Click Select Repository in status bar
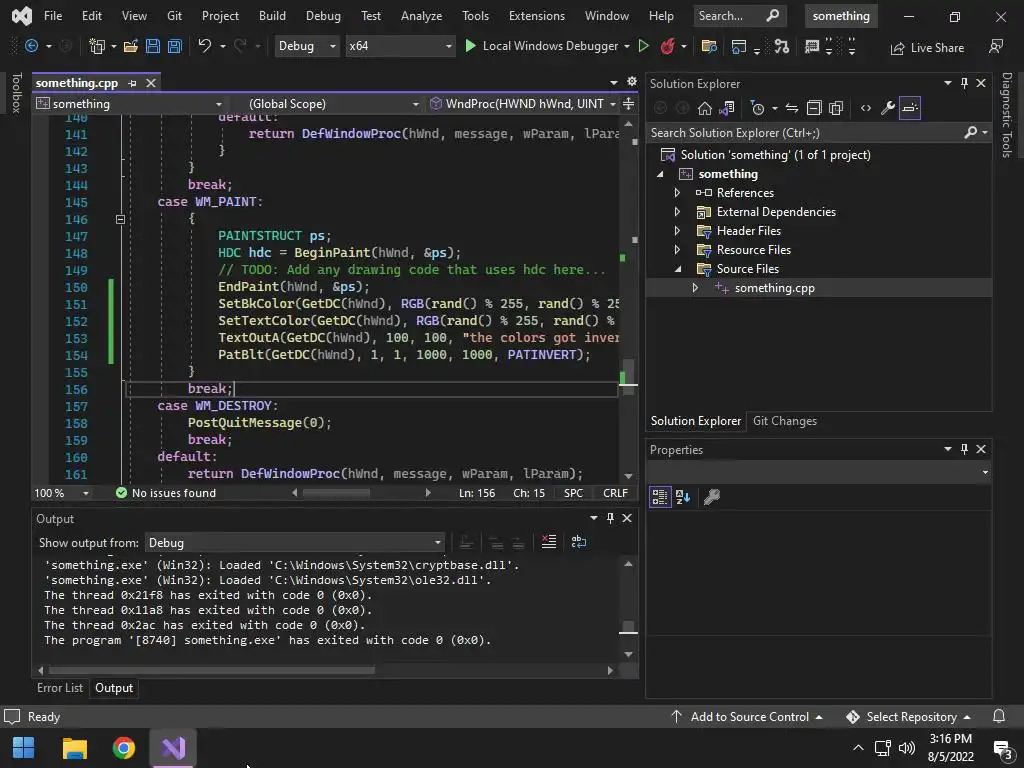 click(908, 716)
